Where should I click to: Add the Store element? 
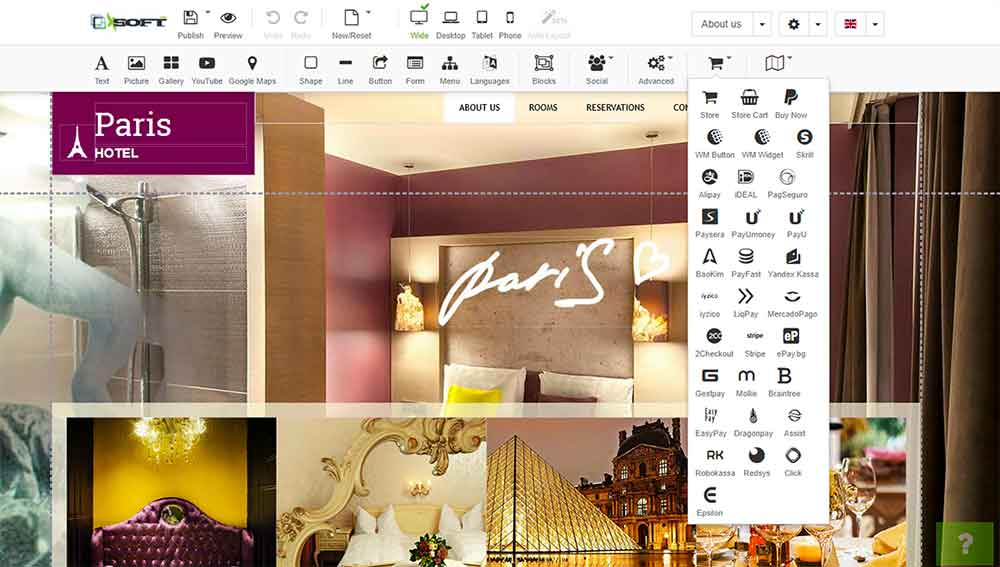(x=710, y=104)
